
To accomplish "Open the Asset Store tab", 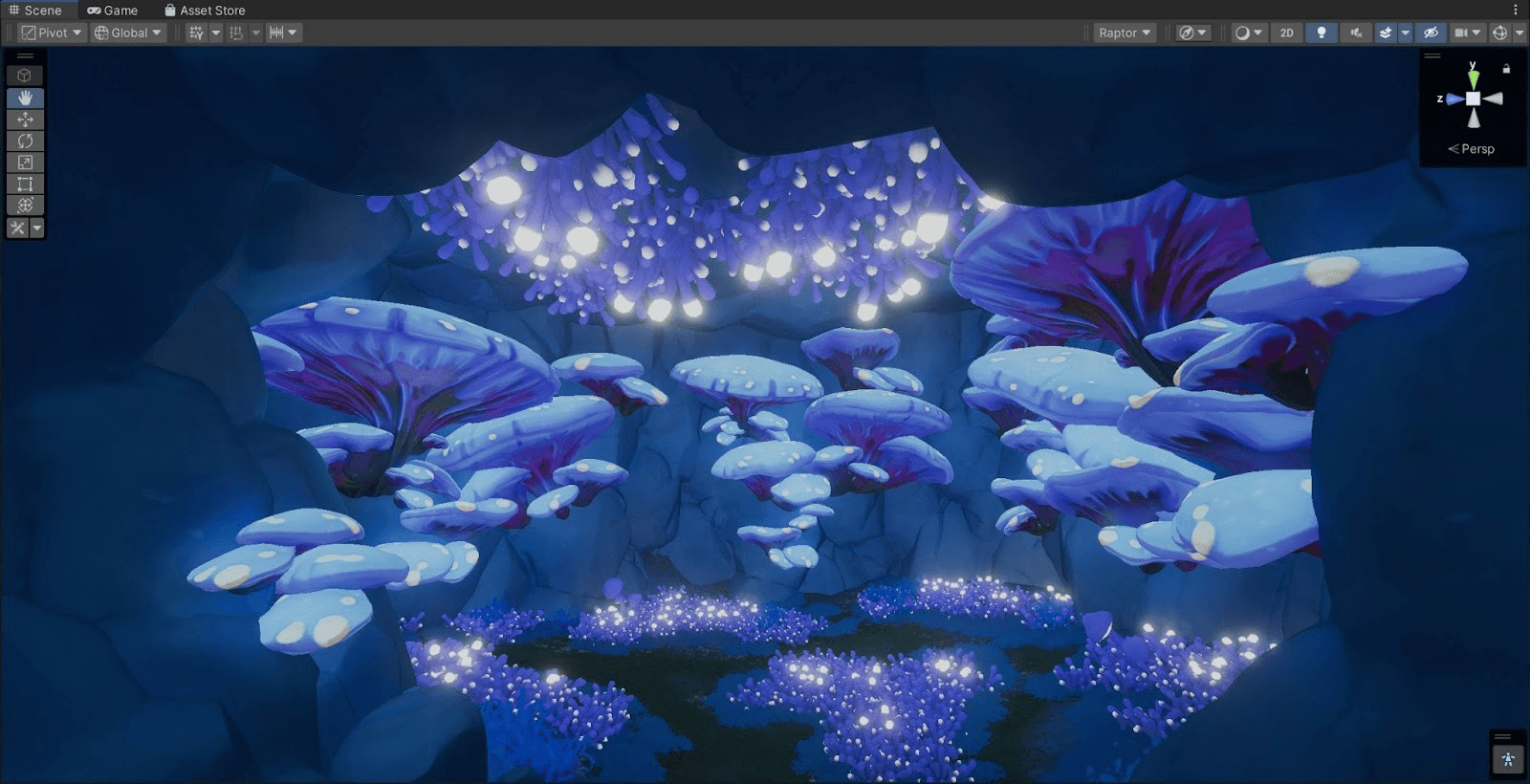I will pos(205,11).
